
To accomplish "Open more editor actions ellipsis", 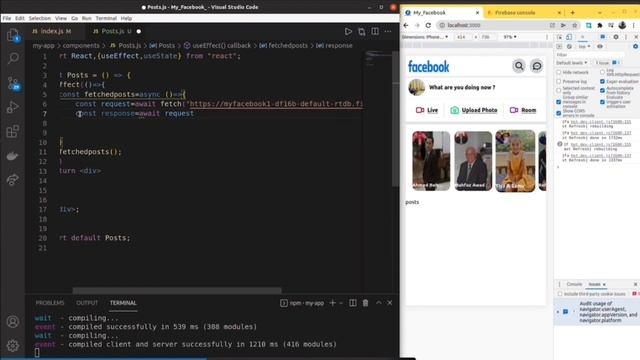I will point(388,31).
